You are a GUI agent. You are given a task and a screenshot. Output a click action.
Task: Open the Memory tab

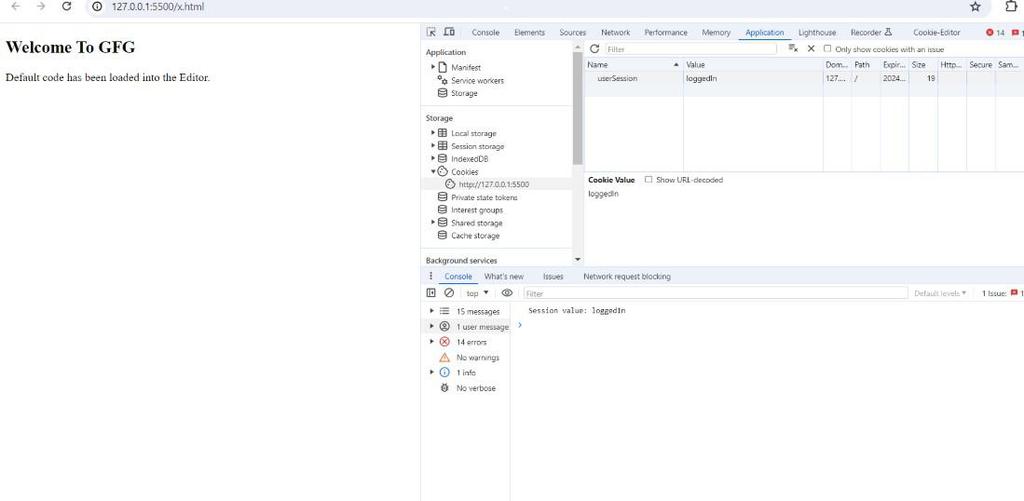[716, 33]
